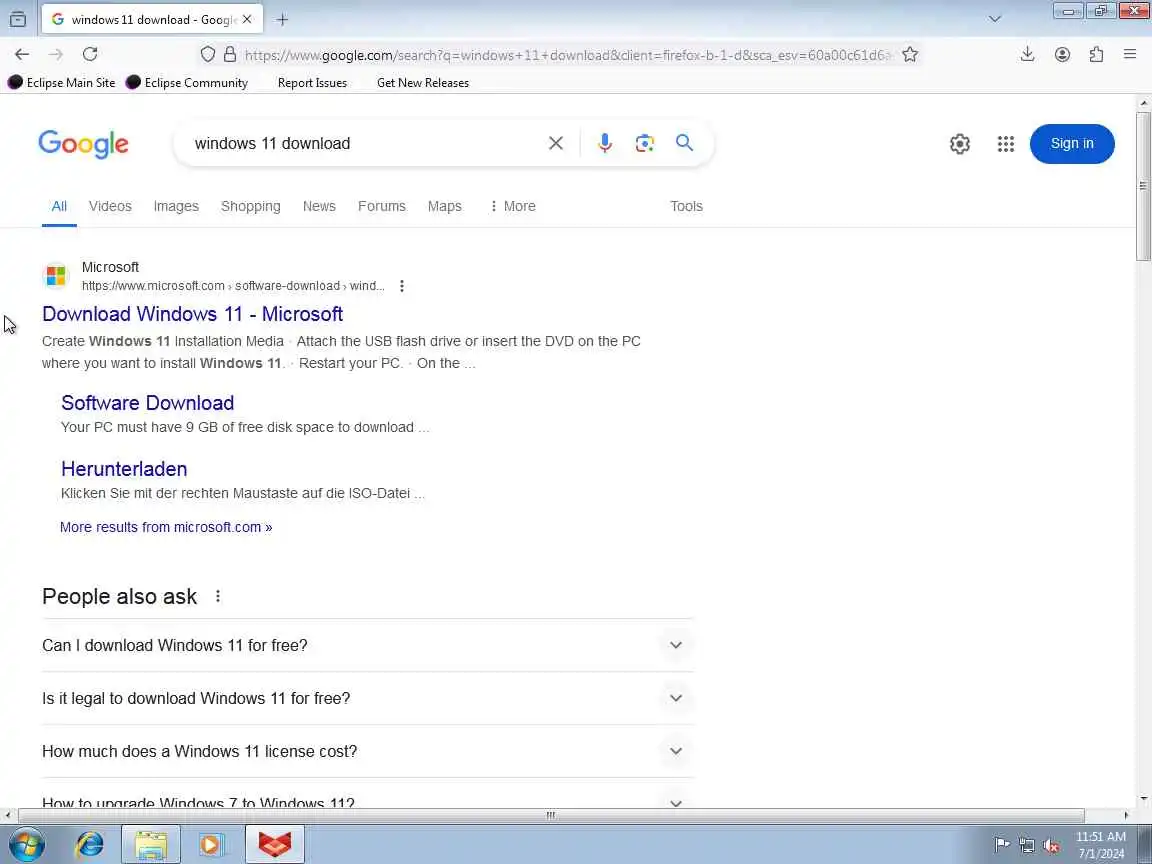Image resolution: width=1152 pixels, height=864 pixels.
Task: Click the Microsoft favicon in the result
Action: point(56,276)
